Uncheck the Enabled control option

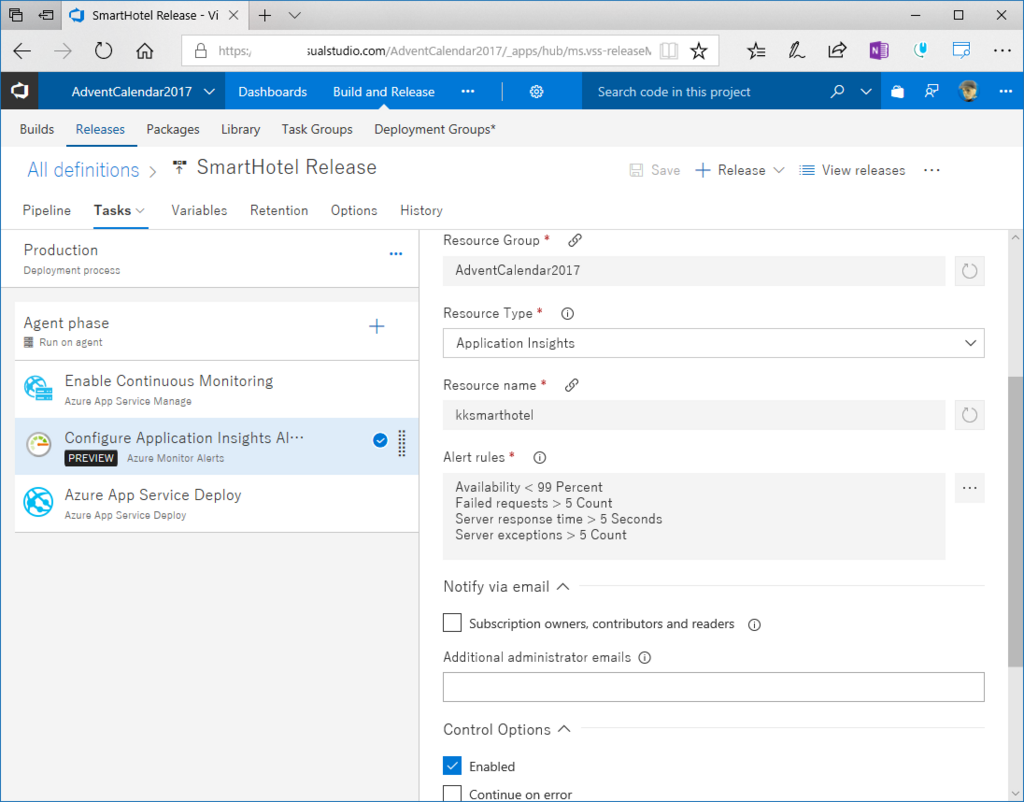click(x=452, y=765)
